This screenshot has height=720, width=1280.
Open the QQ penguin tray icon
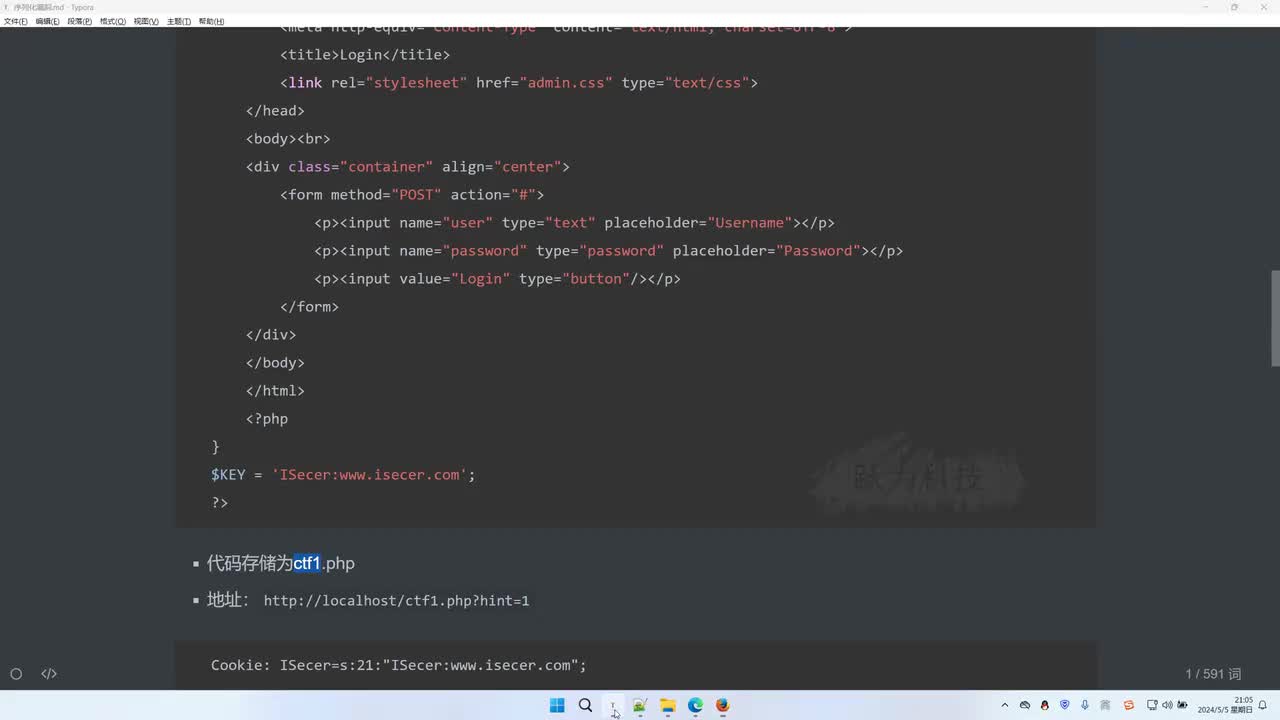pyautogui.click(x=1045, y=705)
